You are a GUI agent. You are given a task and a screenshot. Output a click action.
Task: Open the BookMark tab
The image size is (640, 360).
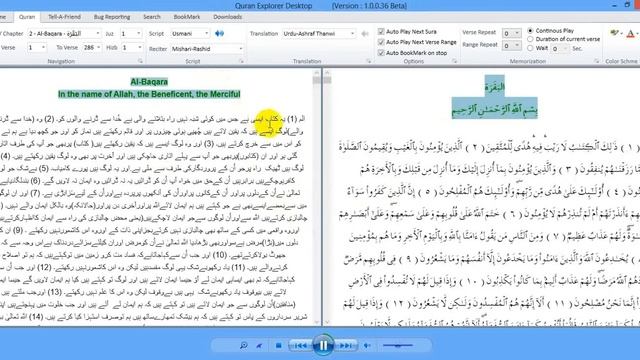[187, 17]
